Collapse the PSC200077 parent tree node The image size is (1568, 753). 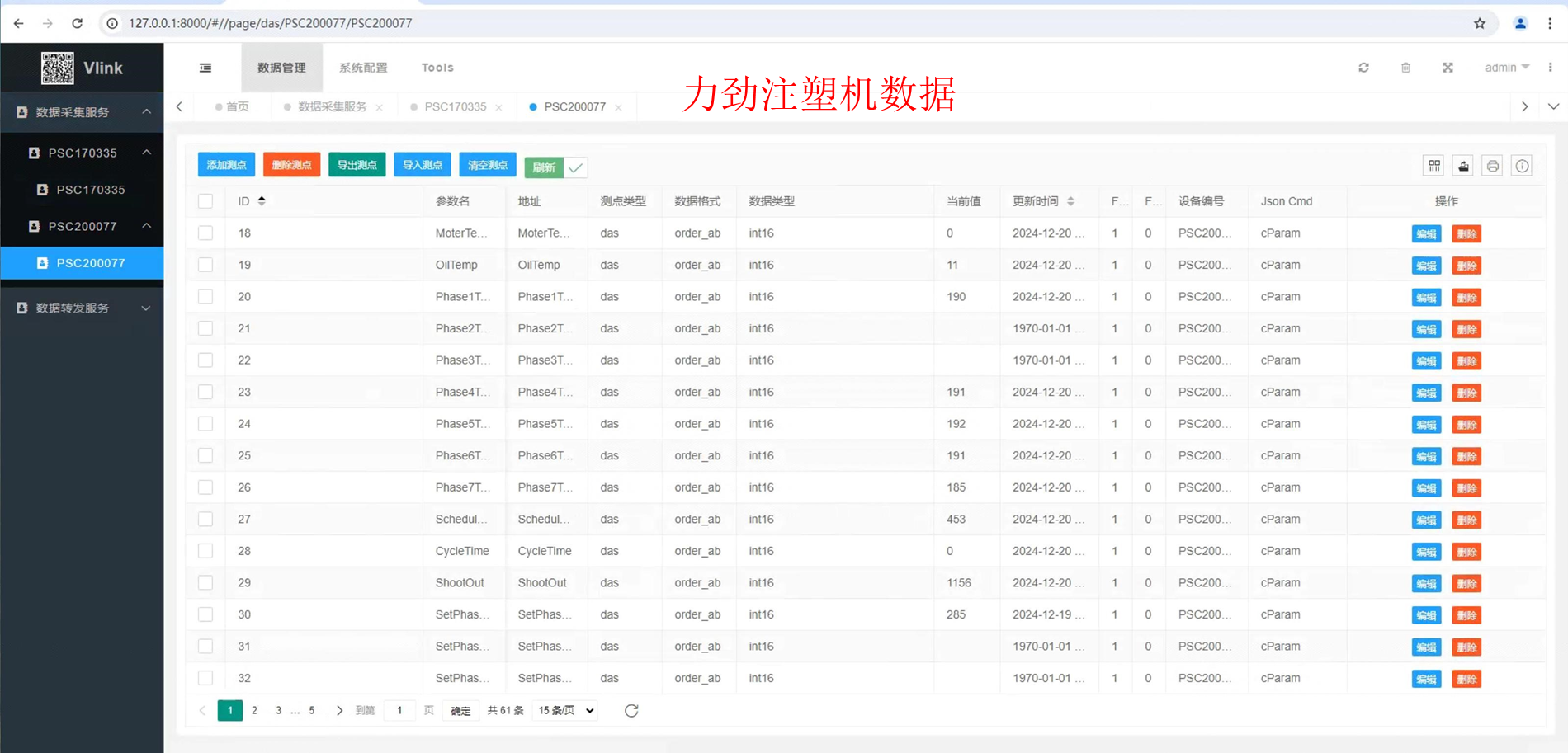coord(146,225)
